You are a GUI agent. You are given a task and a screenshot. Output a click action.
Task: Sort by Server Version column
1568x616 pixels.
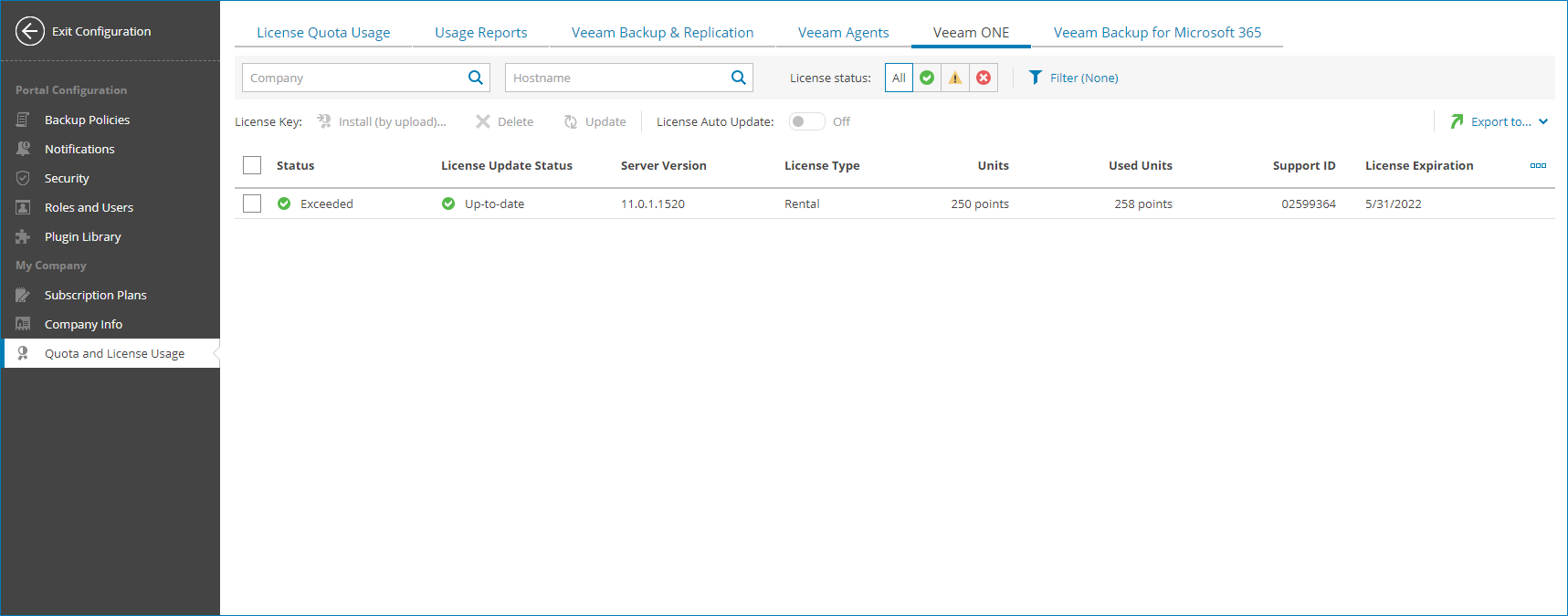coord(664,165)
